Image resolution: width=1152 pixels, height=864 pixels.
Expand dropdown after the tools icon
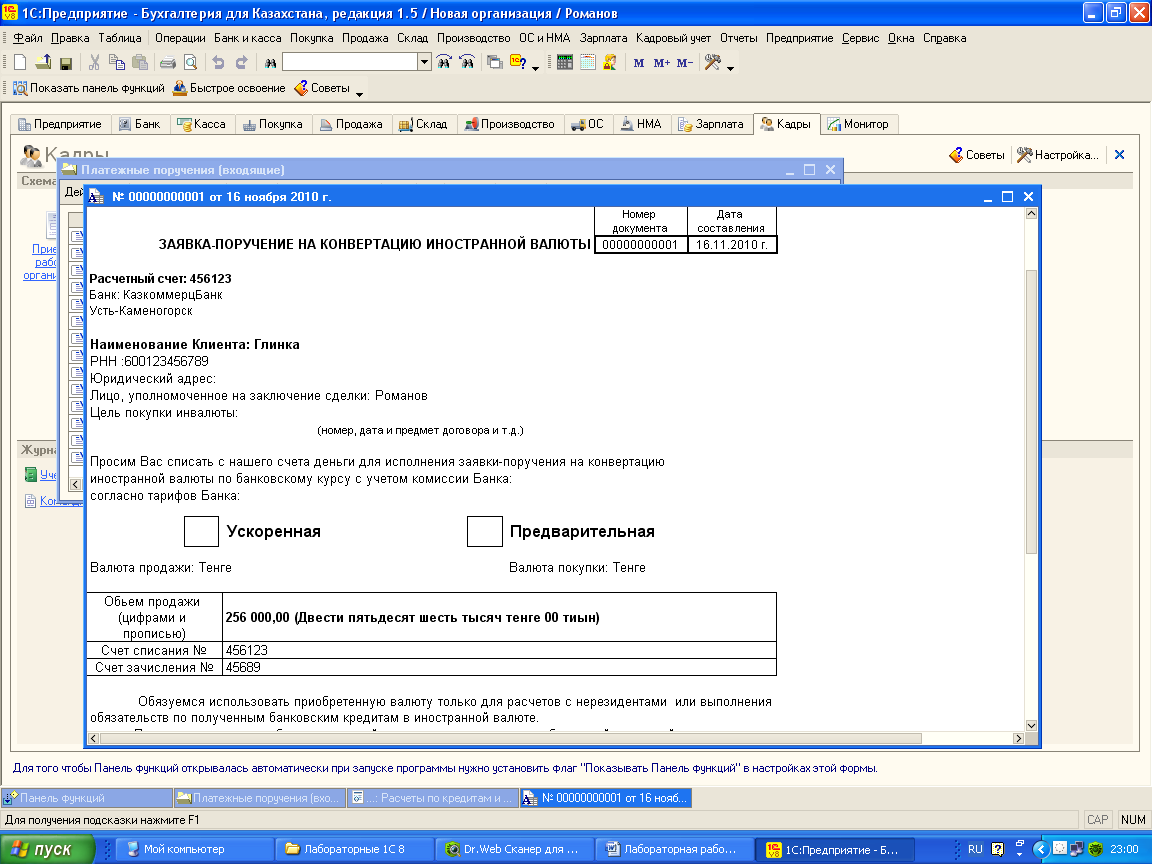tap(730, 68)
